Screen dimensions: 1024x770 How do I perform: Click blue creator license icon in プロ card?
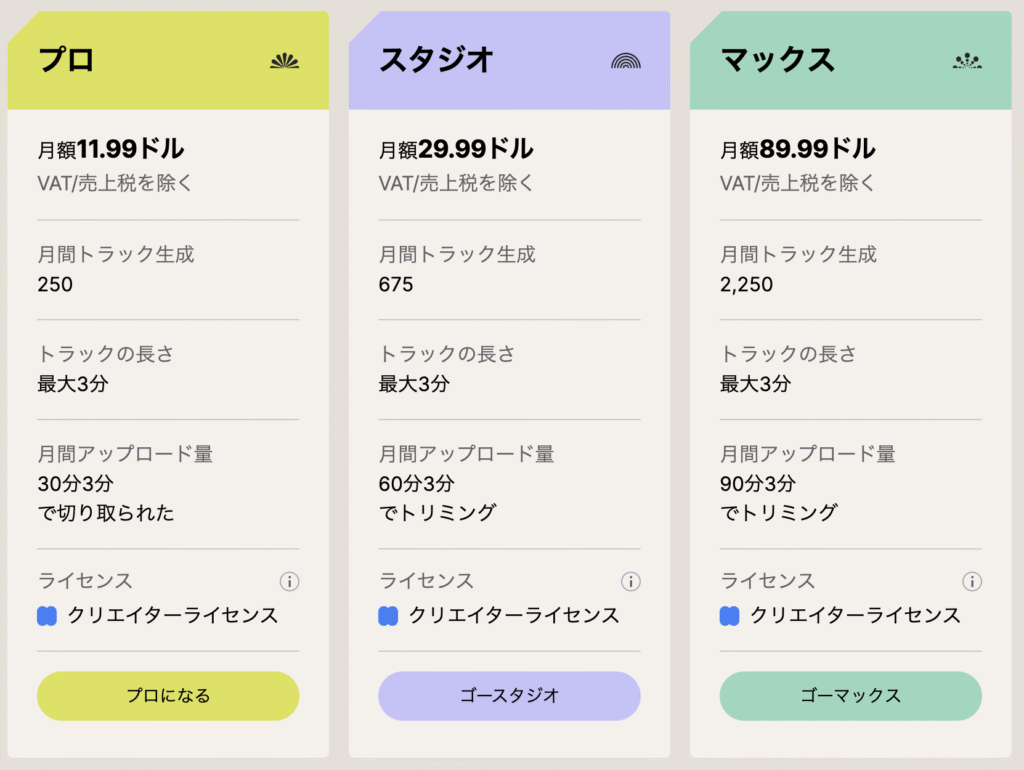(x=47, y=616)
